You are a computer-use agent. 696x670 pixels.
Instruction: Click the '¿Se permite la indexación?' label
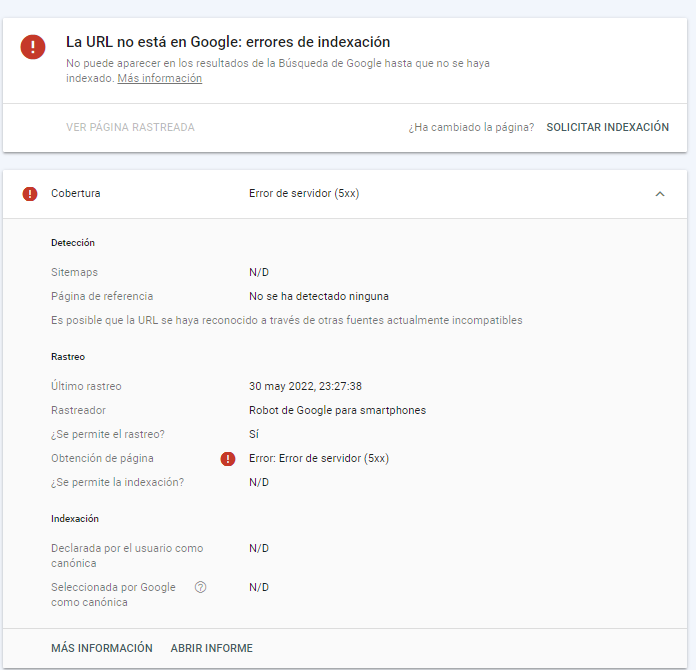[x=117, y=482]
